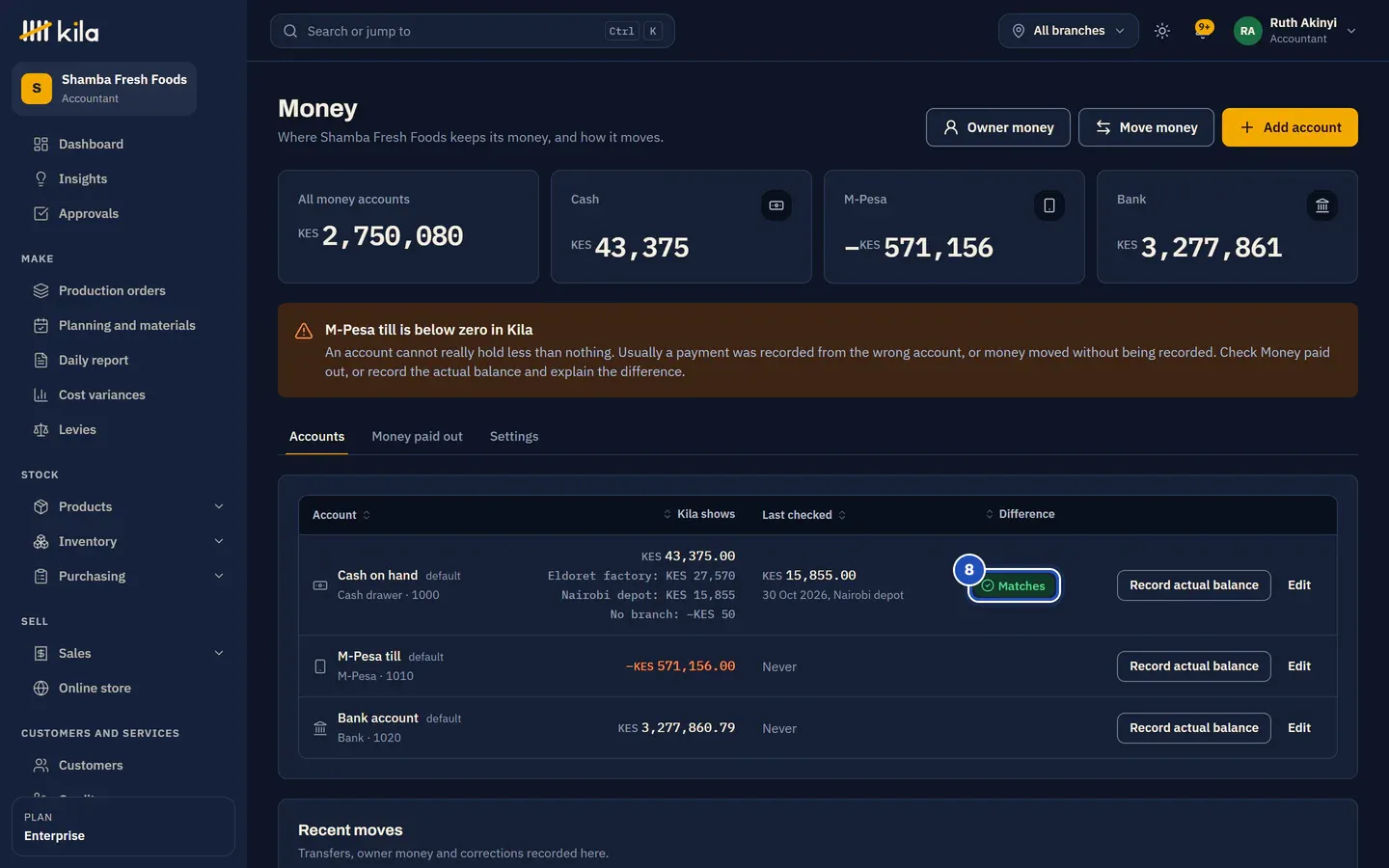
Task: Click the Move money button
Action: pyautogui.click(x=1146, y=127)
